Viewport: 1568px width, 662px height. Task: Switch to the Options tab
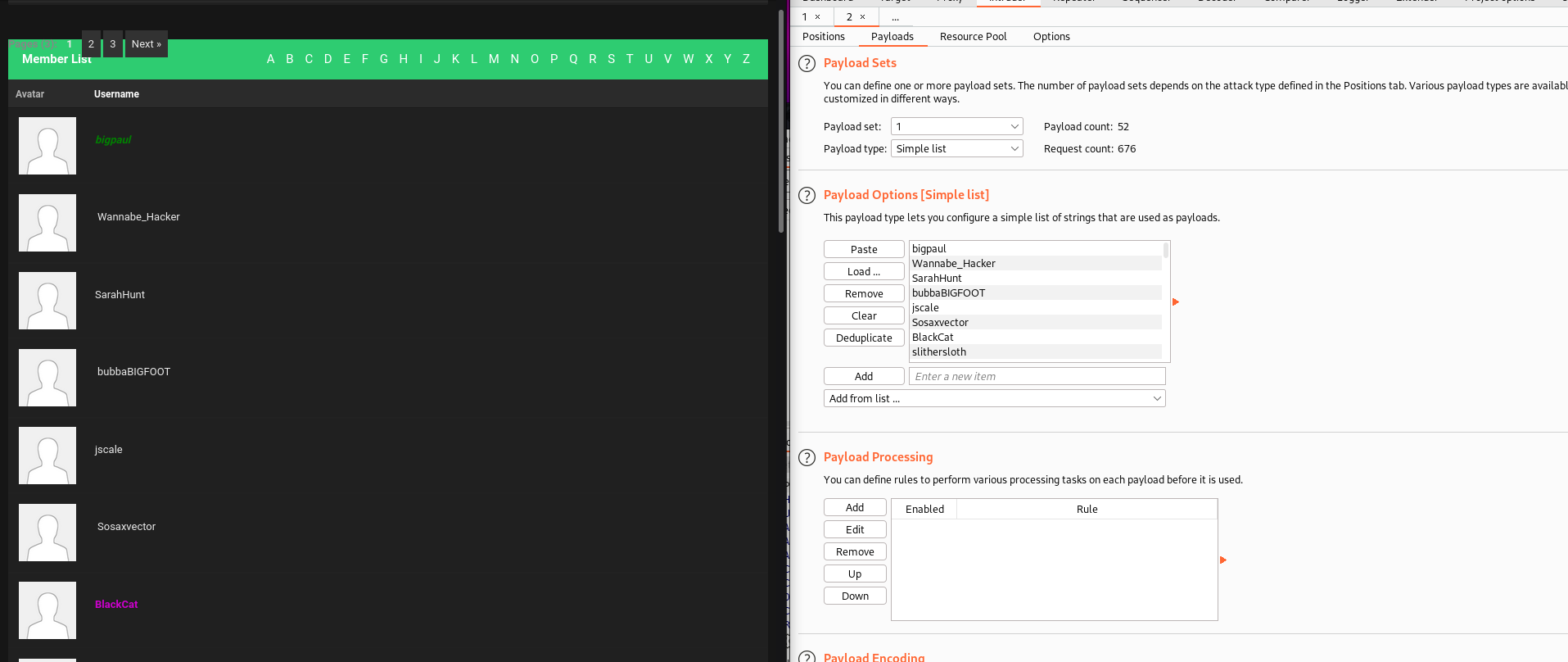[1051, 37]
